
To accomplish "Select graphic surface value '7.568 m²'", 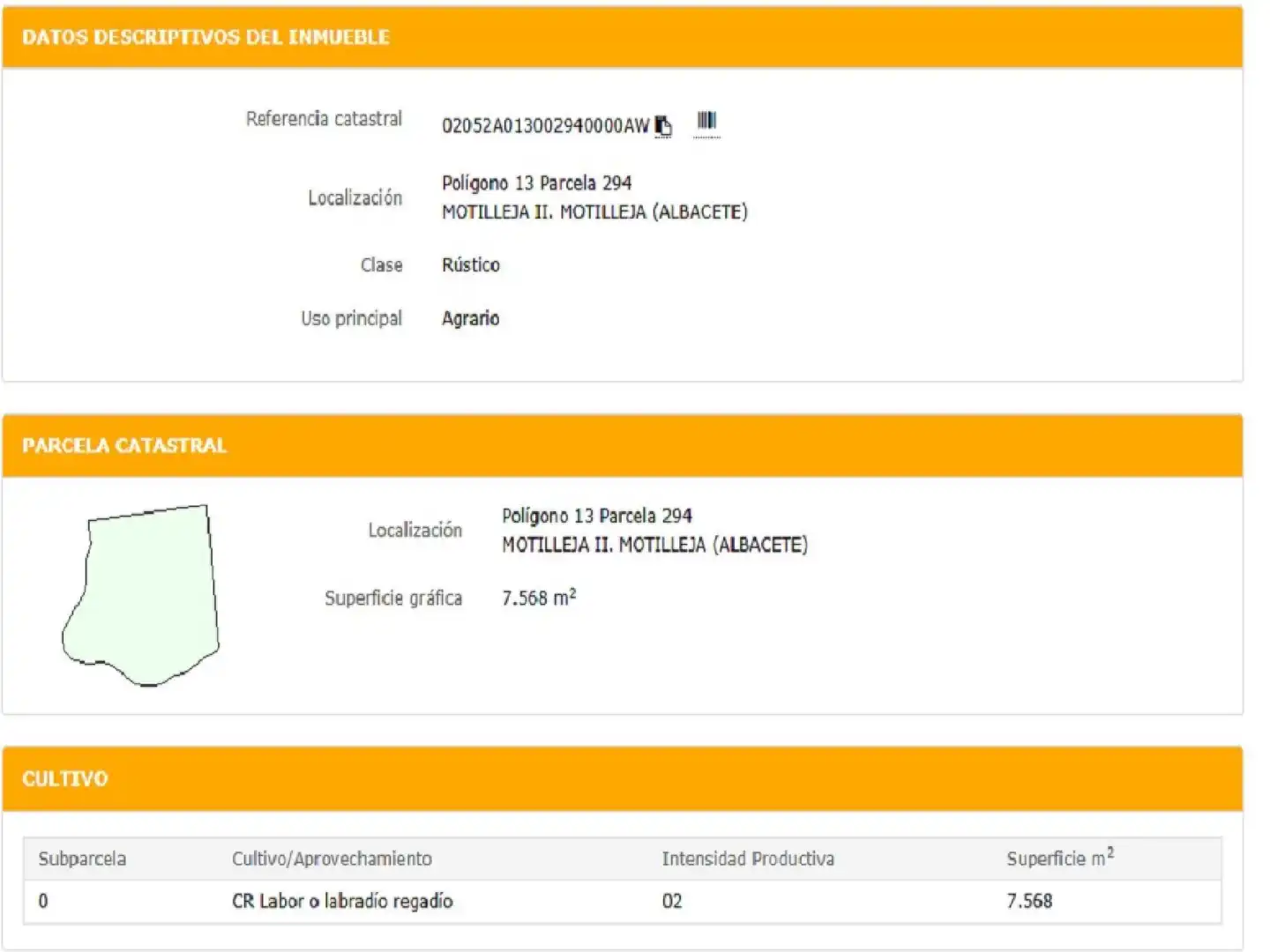I will 539,598.
